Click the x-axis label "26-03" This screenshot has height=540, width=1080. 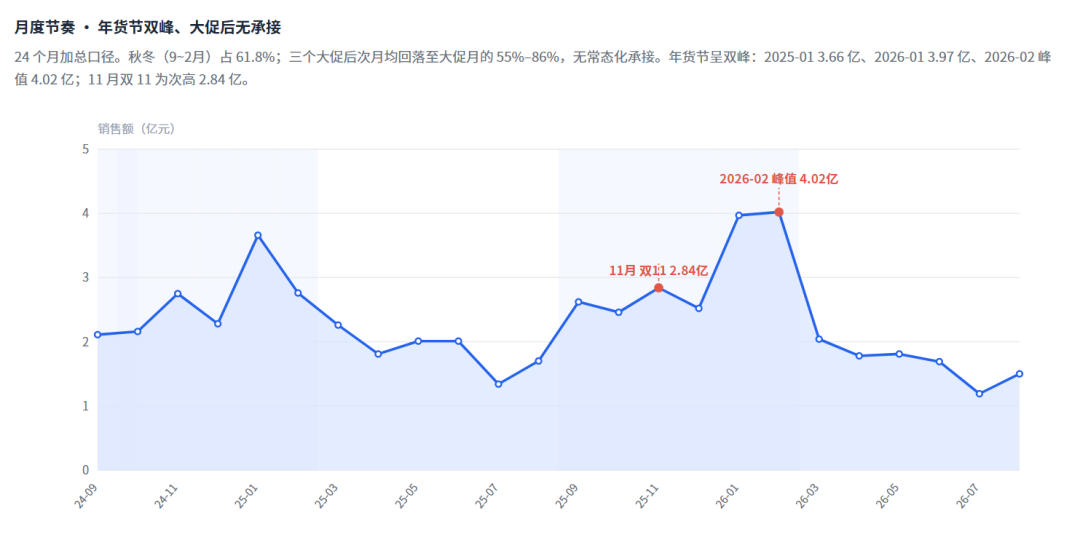pyautogui.click(x=807, y=495)
